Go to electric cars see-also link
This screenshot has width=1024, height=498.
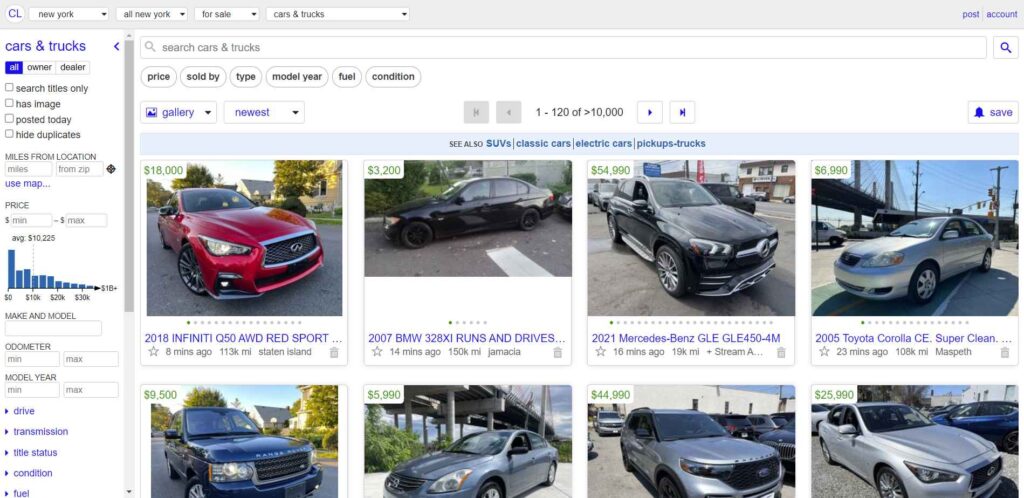[603, 144]
